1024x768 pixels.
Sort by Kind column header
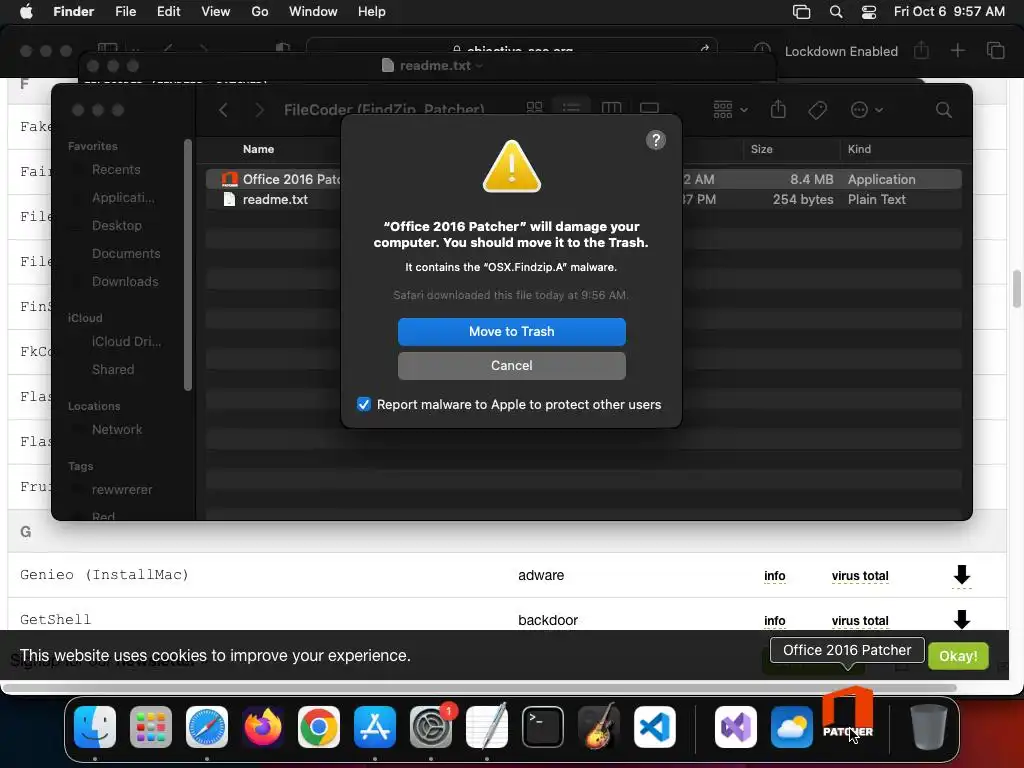pyautogui.click(x=859, y=149)
